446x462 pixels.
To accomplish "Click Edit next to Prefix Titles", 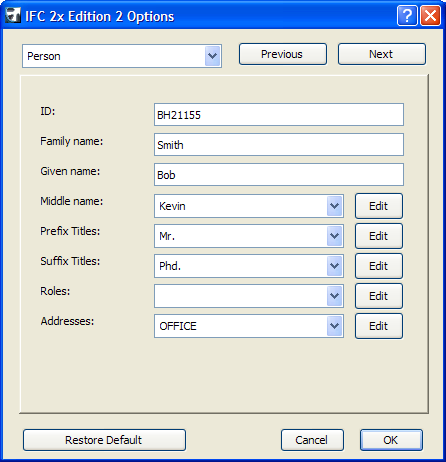I will [379, 236].
